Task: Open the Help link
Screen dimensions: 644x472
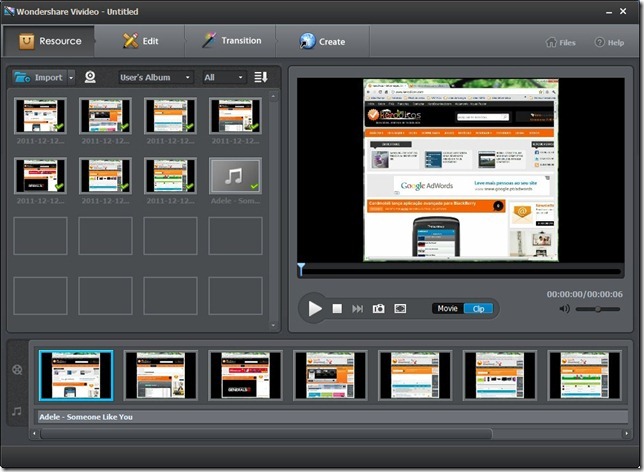Action: coord(609,42)
